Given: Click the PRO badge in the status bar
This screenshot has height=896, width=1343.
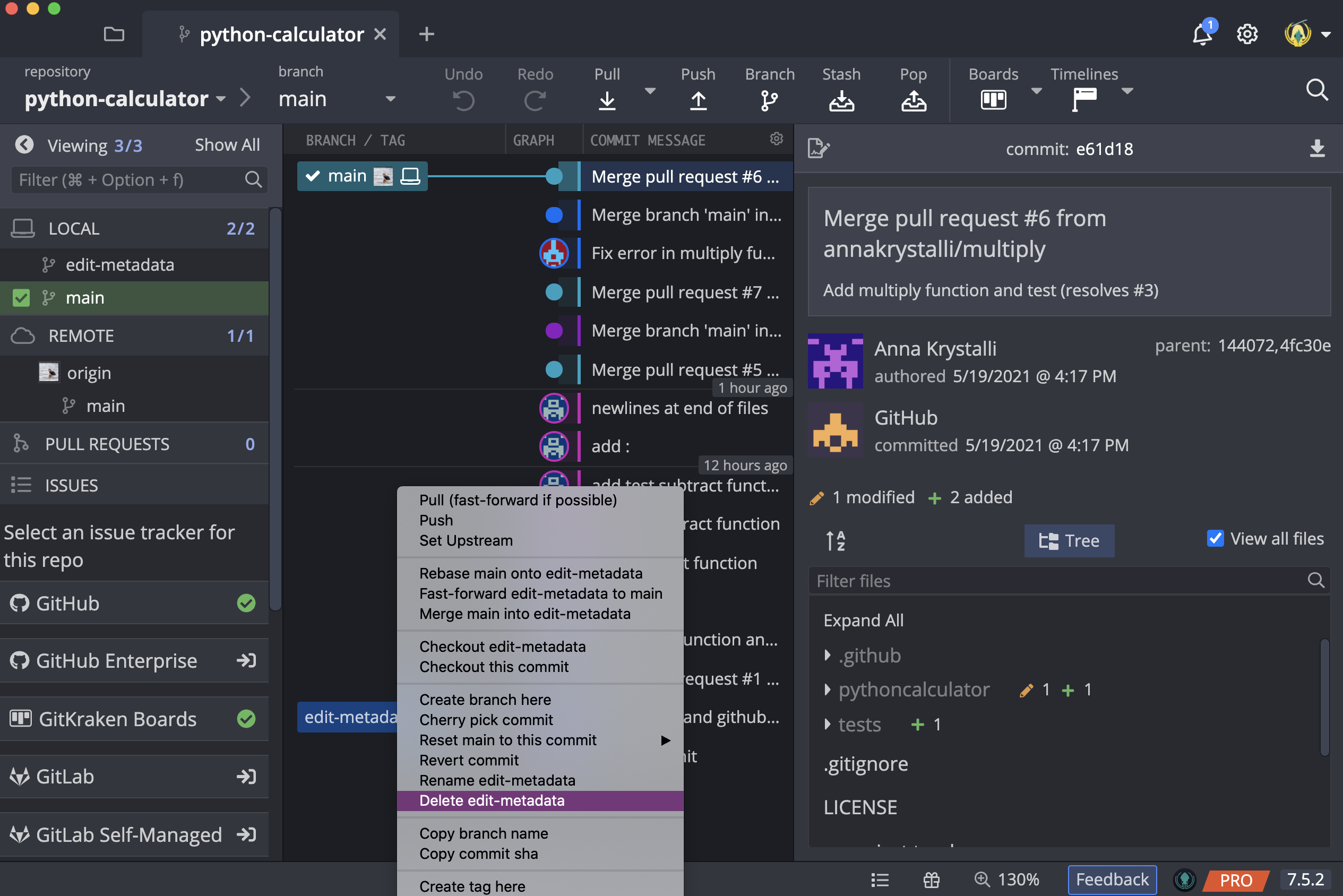Looking at the screenshot, I should 1236,880.
